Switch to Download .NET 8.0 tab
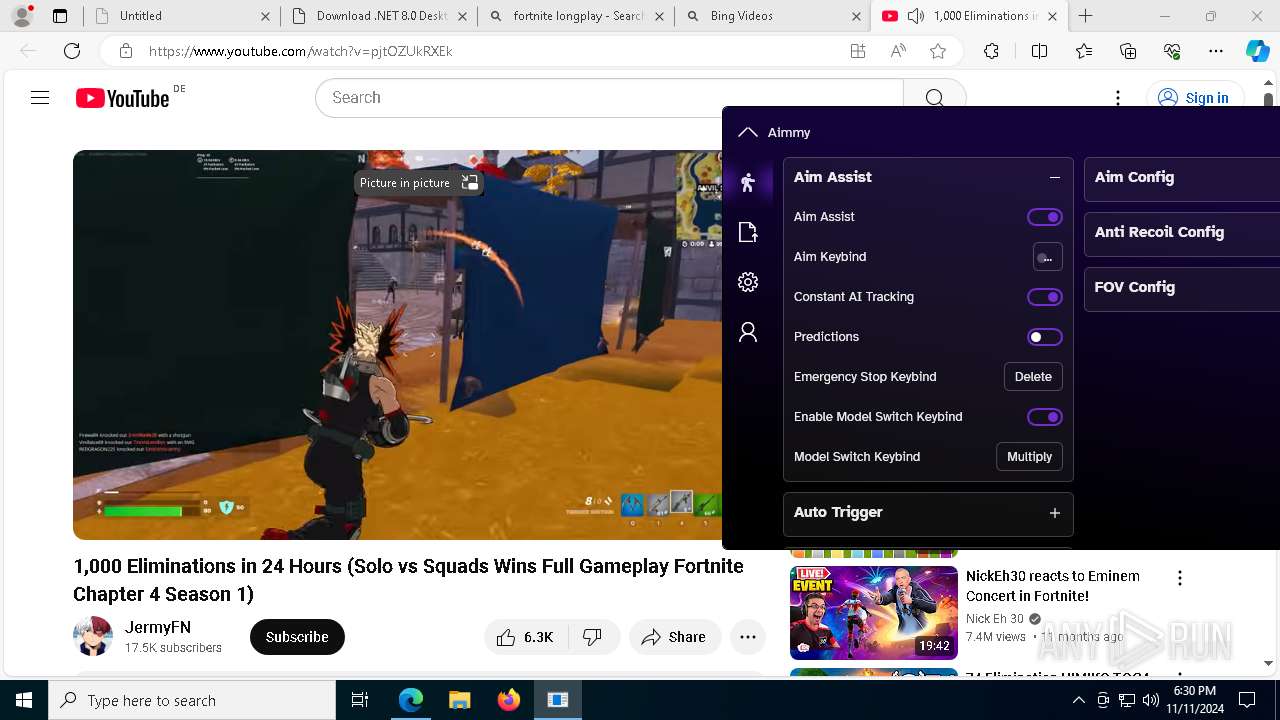Screen dimensions: 1280x720 tap(378, 16)
